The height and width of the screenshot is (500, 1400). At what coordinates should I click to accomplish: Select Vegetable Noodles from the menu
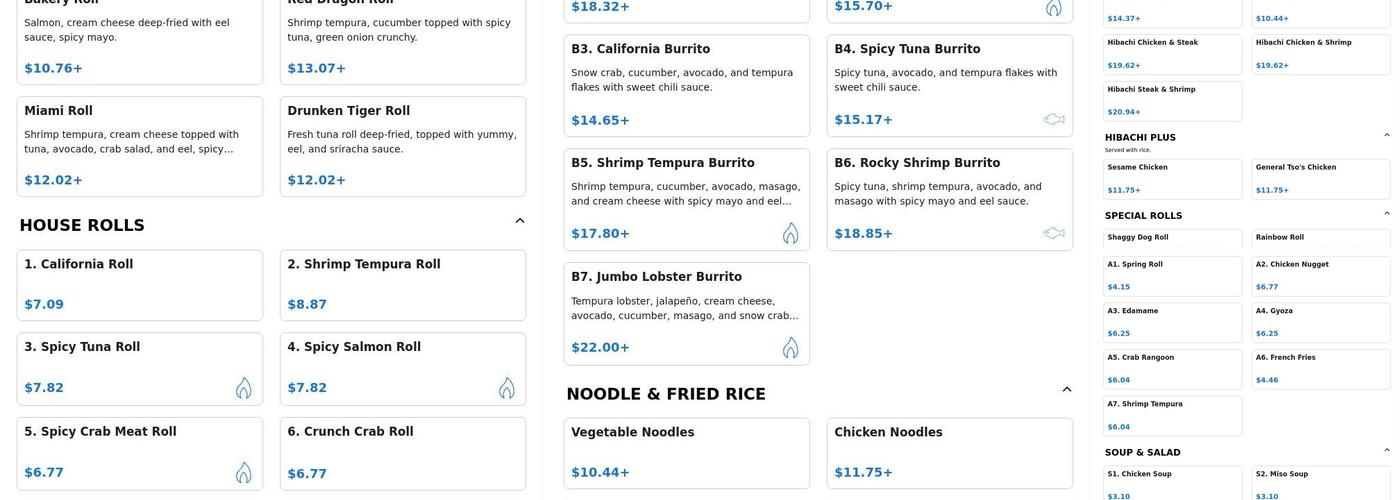(x=686, y=453)
